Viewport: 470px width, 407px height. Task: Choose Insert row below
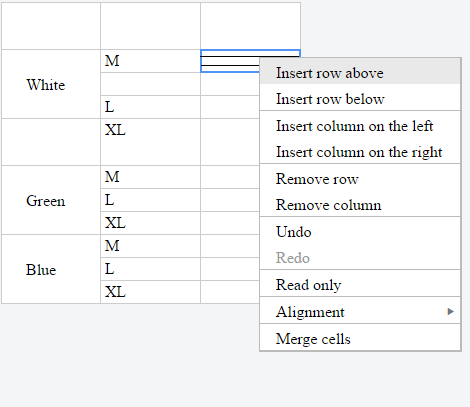(x=360, y=99)
